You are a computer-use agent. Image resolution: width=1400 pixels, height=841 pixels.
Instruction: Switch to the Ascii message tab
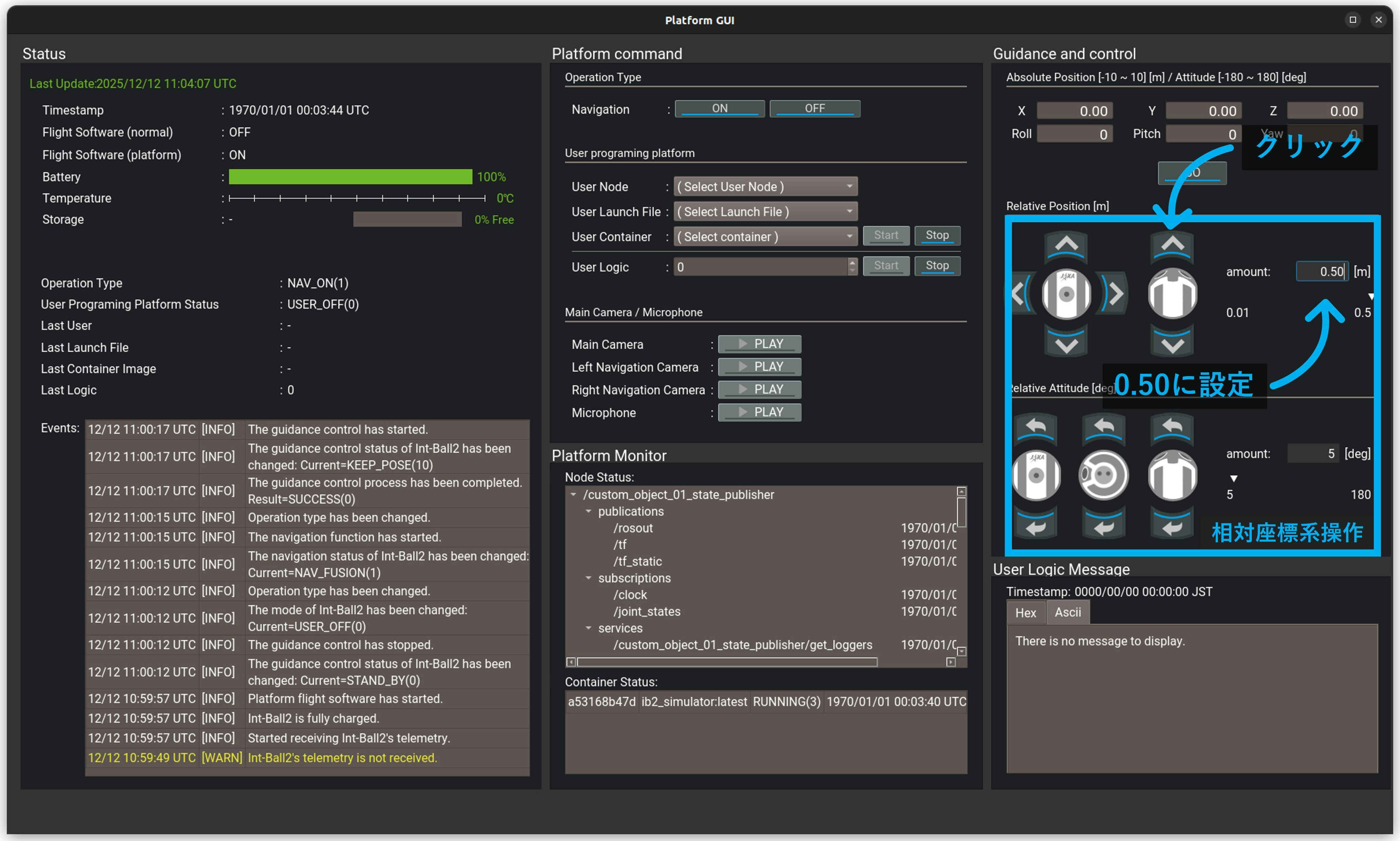1067,613
